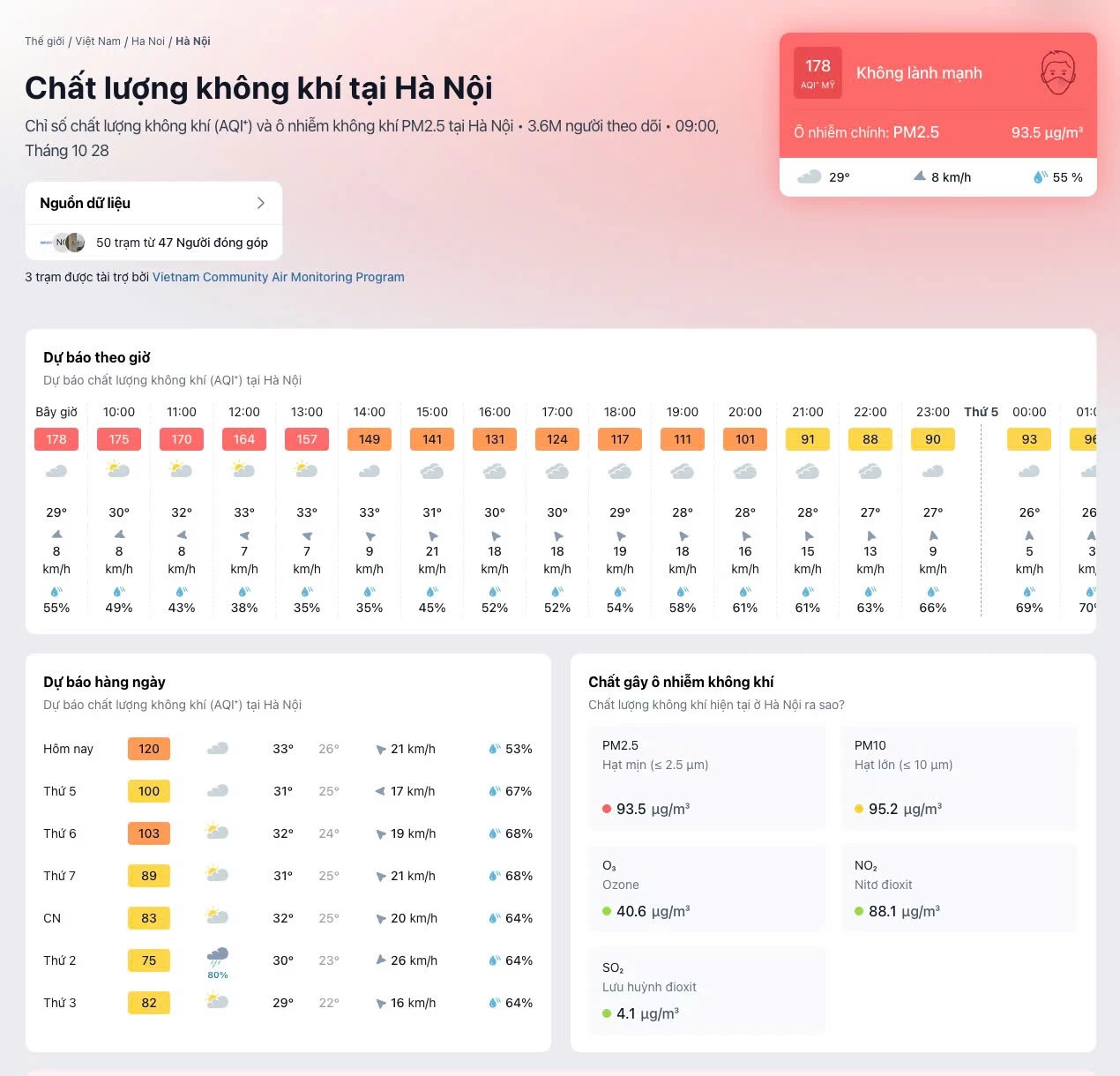Select the PM10 Hạt lớn pollutant card

point(959,778)
